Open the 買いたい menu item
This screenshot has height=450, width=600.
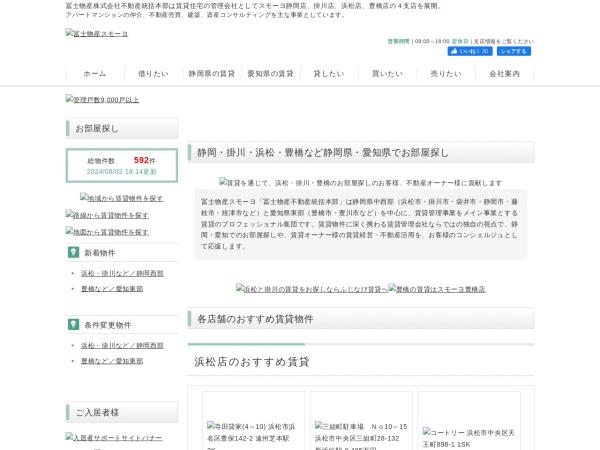[x=387, y=73]
